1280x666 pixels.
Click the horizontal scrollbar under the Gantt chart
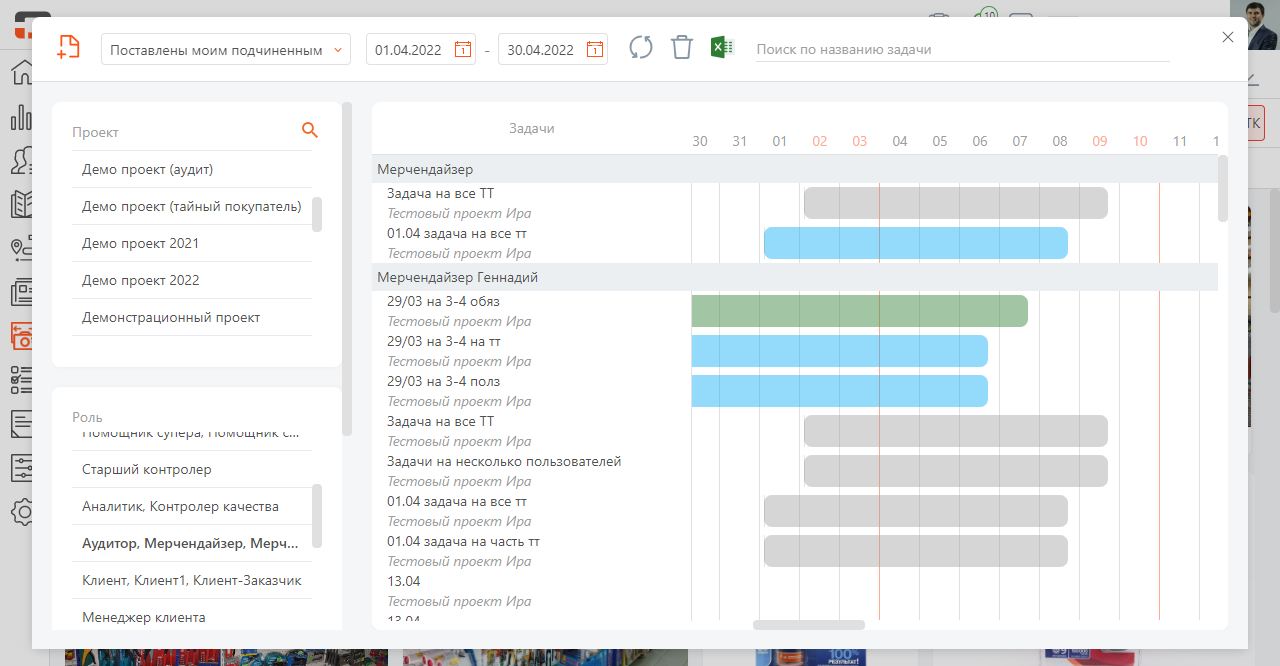pyautogui.click(x=808, y=625)
